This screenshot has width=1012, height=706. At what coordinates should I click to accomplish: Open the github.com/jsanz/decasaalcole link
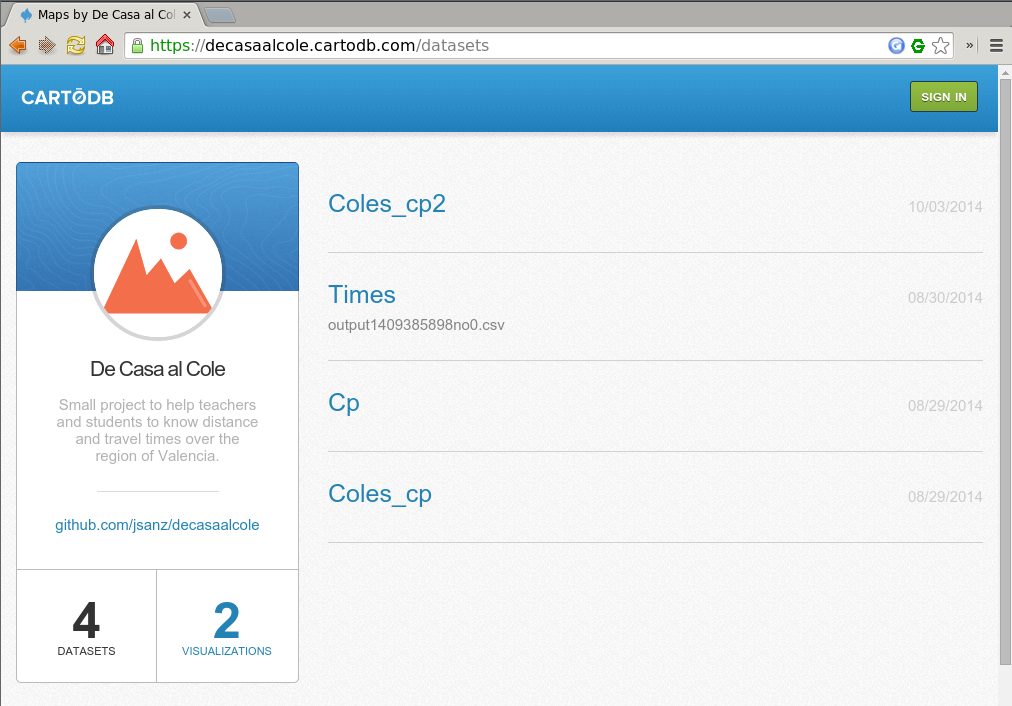[x=157, y=525]
